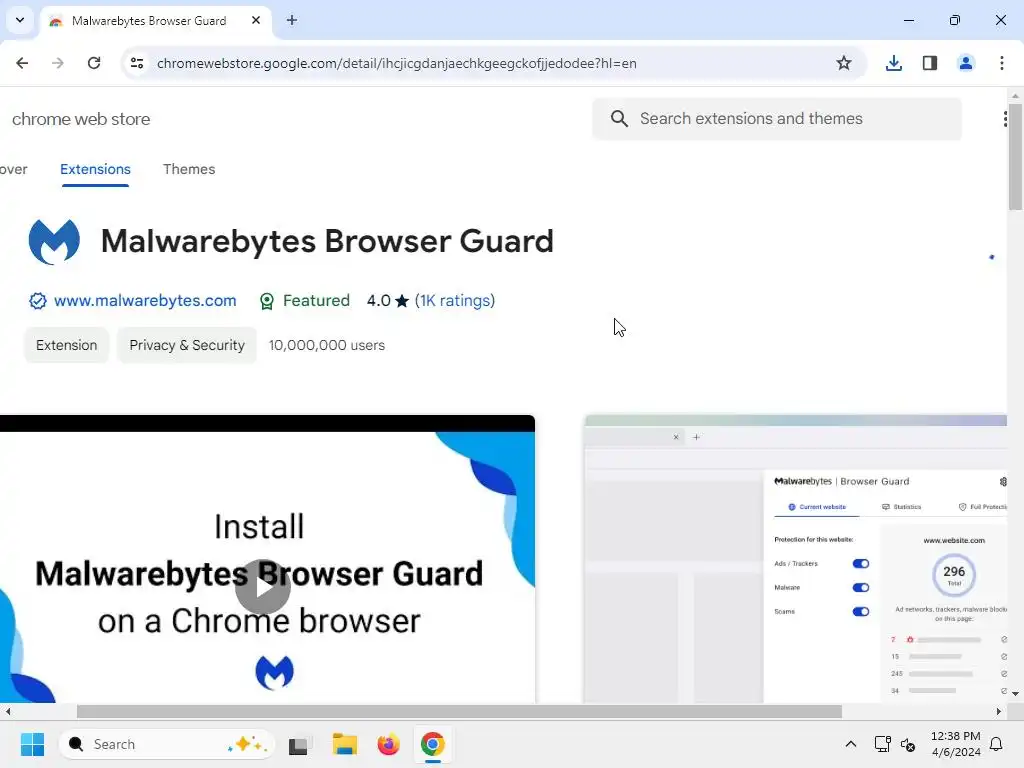Bookmark this page with the star icon
This screenshot has height=768, width=1024.
(844, 63)
